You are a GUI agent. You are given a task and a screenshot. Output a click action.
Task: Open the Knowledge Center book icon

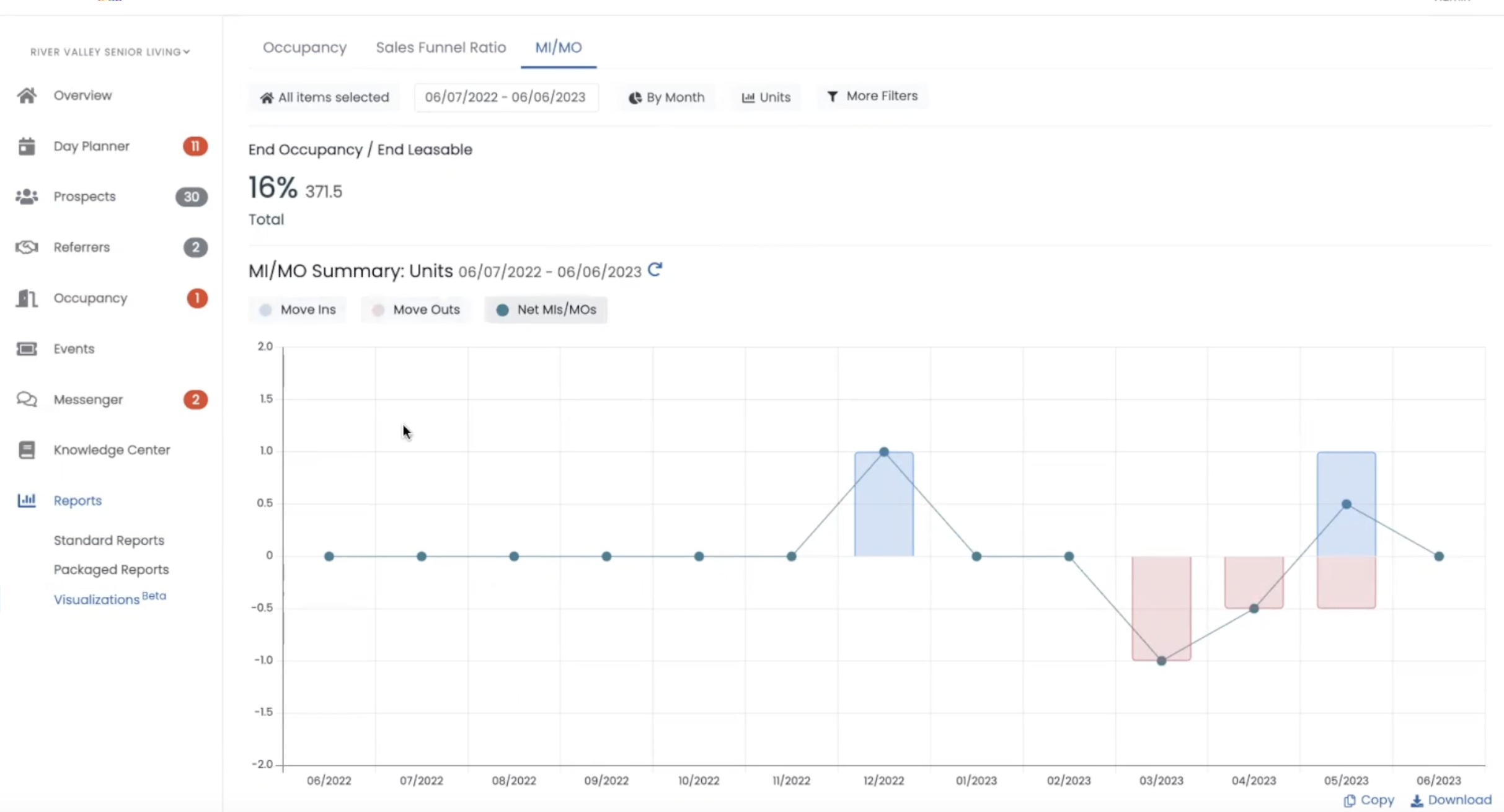27,450
